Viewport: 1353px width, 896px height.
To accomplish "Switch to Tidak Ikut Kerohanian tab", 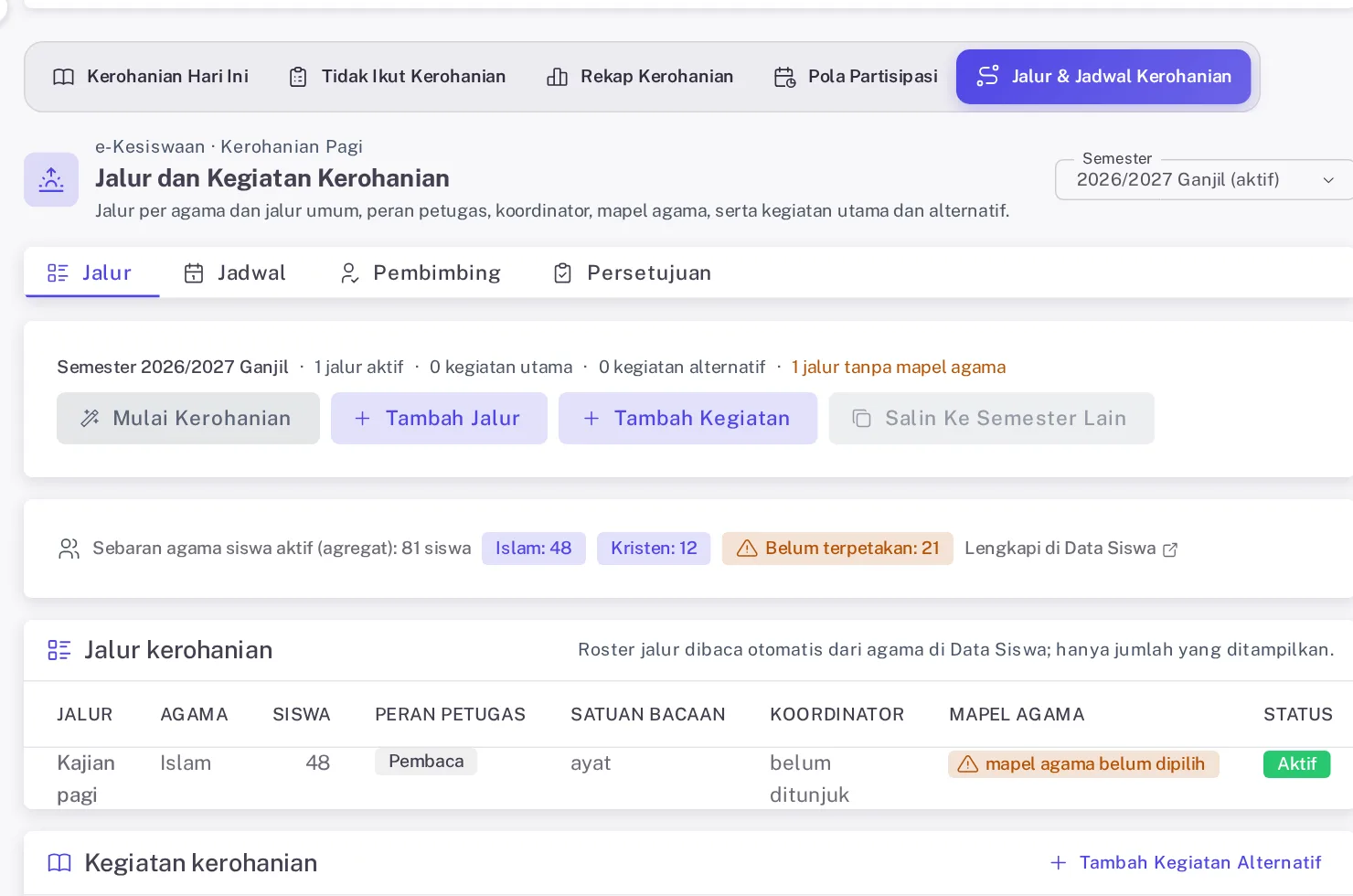I will coord(397,77).
